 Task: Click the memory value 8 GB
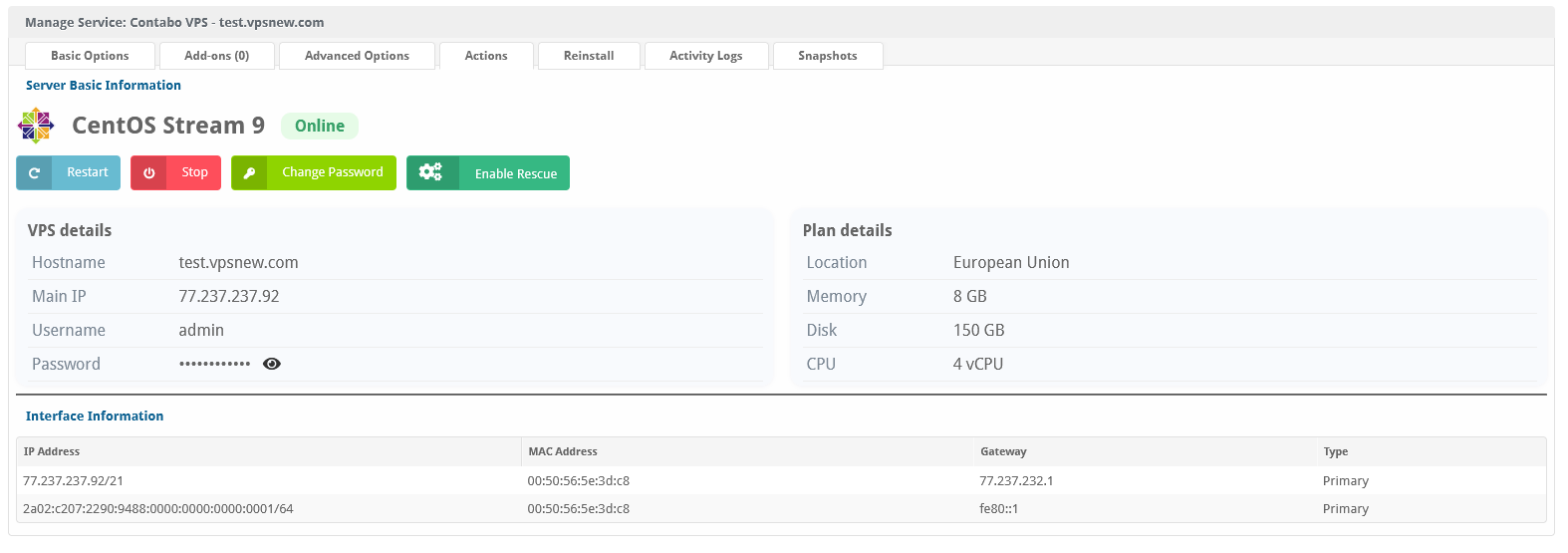(970, 297)
